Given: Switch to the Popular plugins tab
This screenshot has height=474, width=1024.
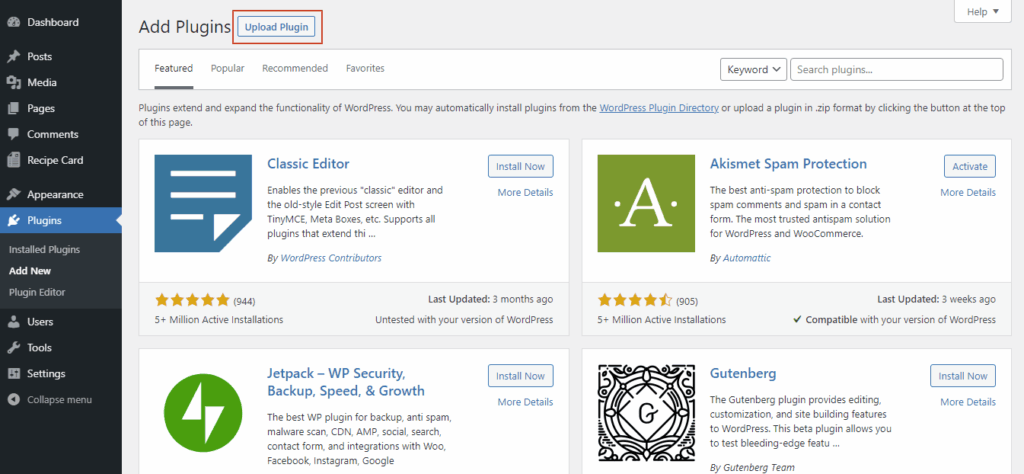Looking at the screenshot, I should 227,69.
